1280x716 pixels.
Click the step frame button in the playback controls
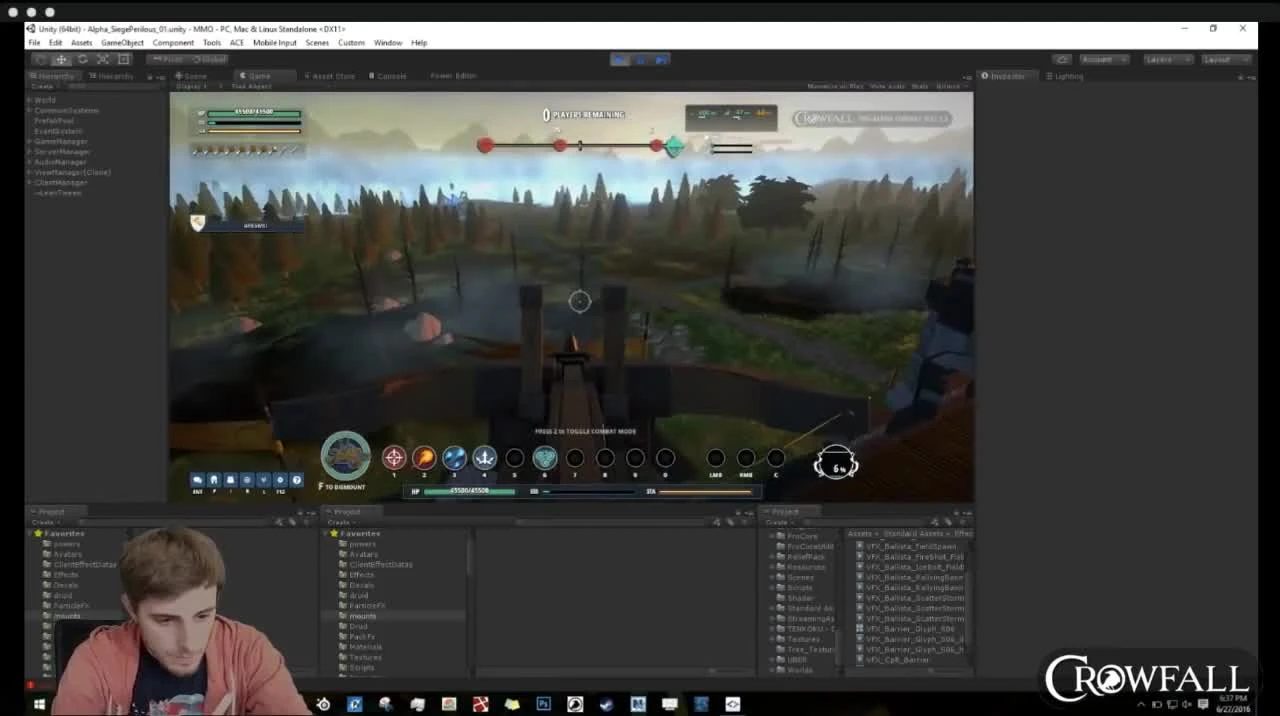[661, 59]
